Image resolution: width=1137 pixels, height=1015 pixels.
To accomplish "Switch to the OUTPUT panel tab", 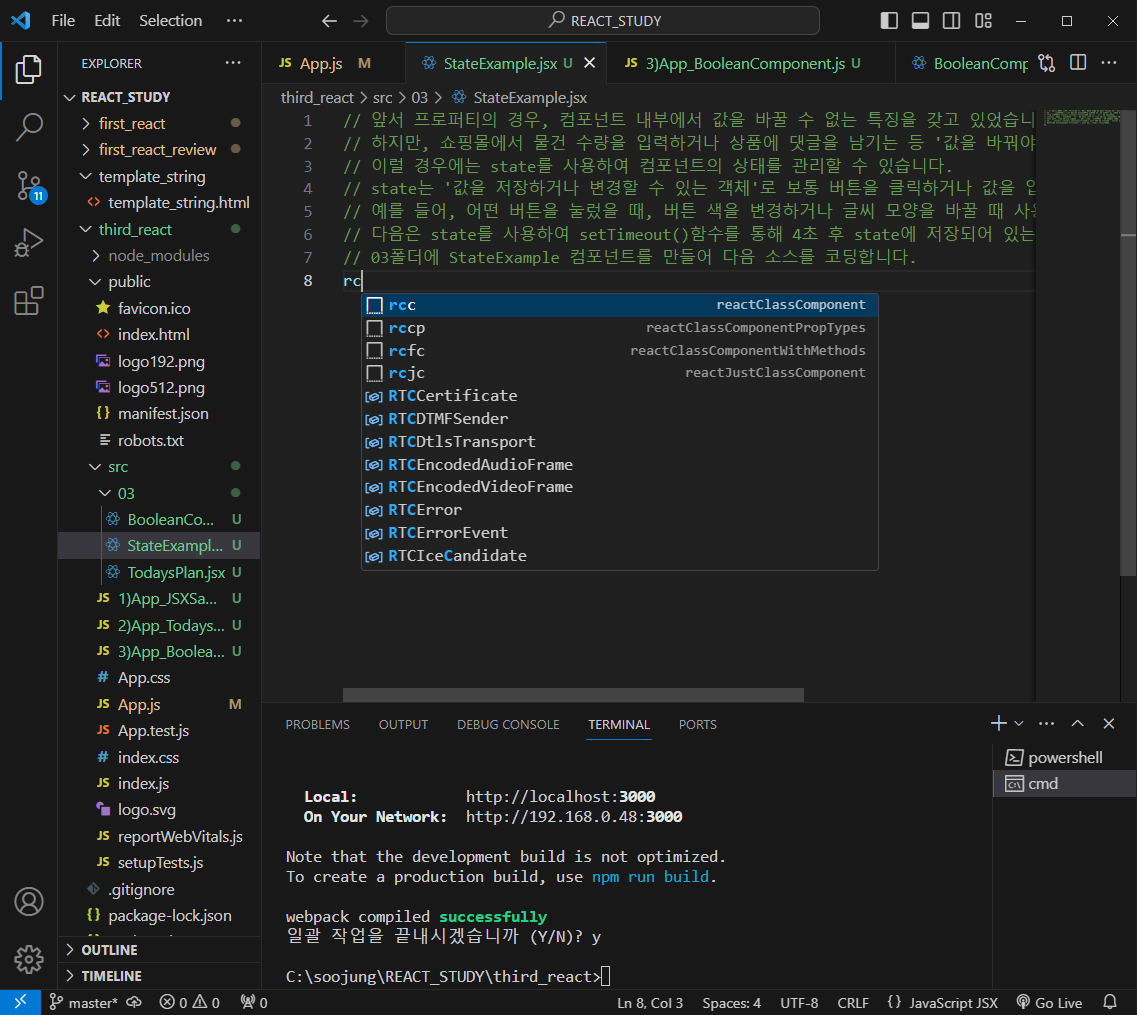I will coord(403,724).
